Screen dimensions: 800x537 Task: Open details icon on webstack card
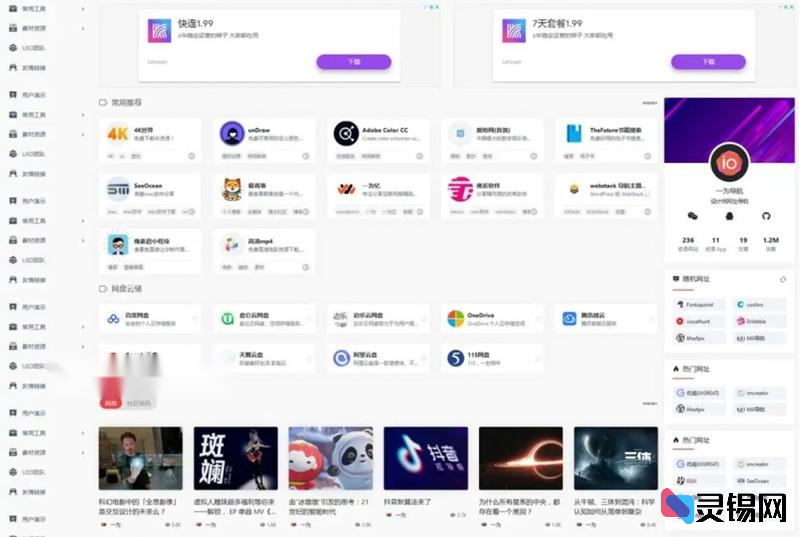(x=647, y=212)
